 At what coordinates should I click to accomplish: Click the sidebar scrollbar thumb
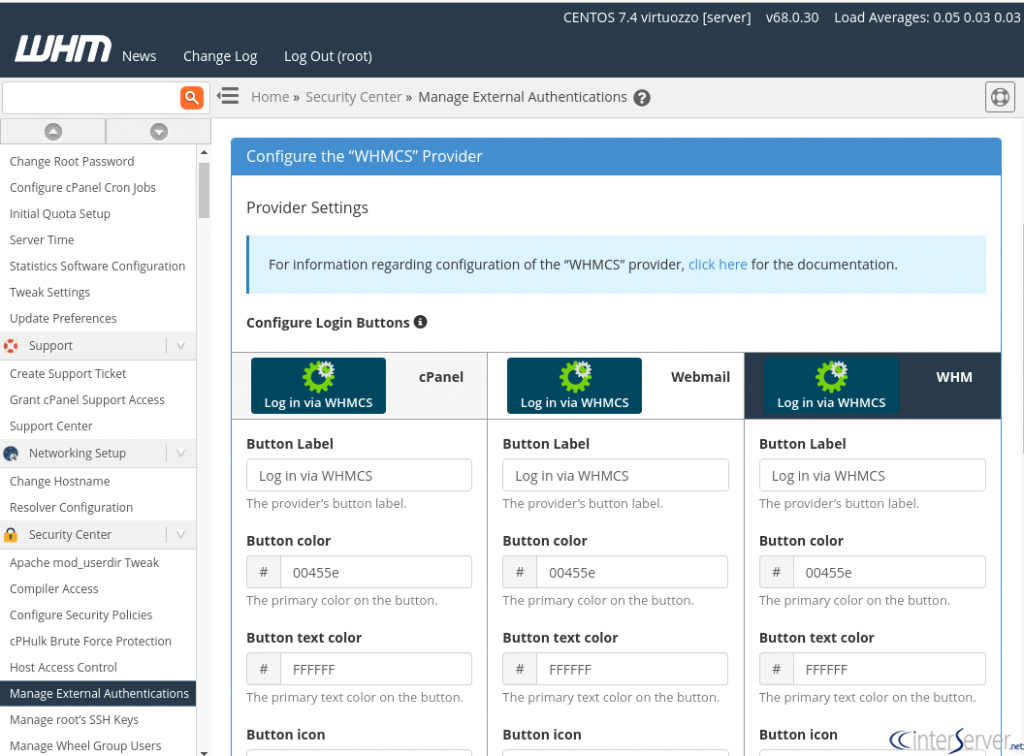pos(204,190)
